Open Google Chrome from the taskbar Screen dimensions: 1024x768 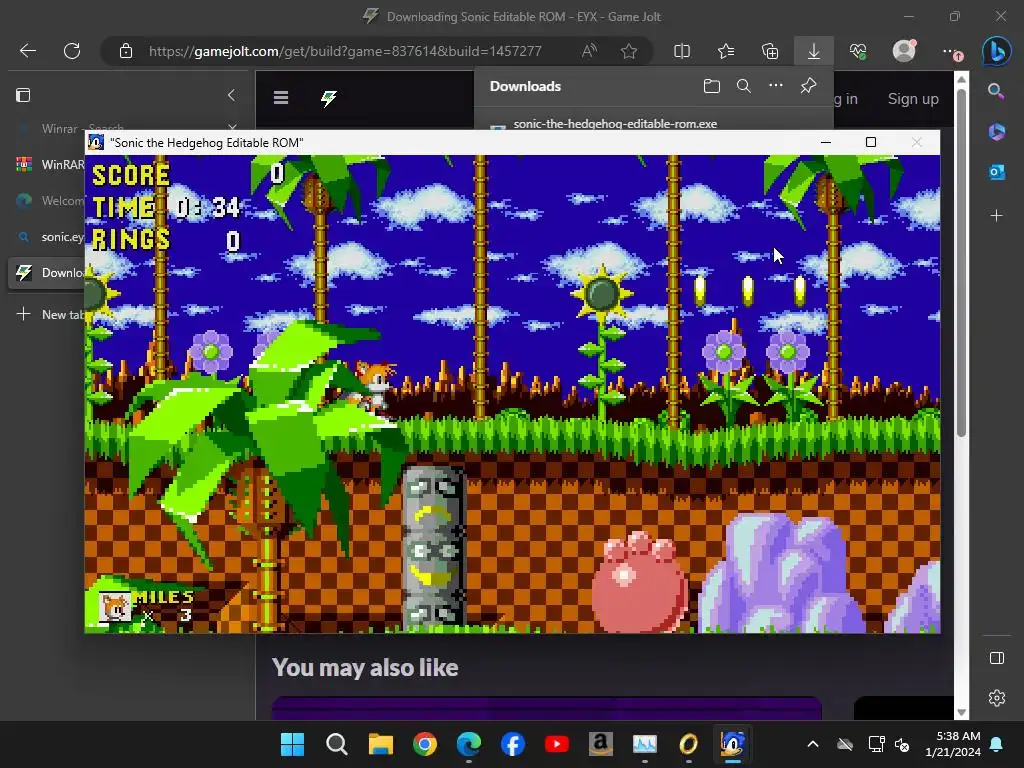424,744
